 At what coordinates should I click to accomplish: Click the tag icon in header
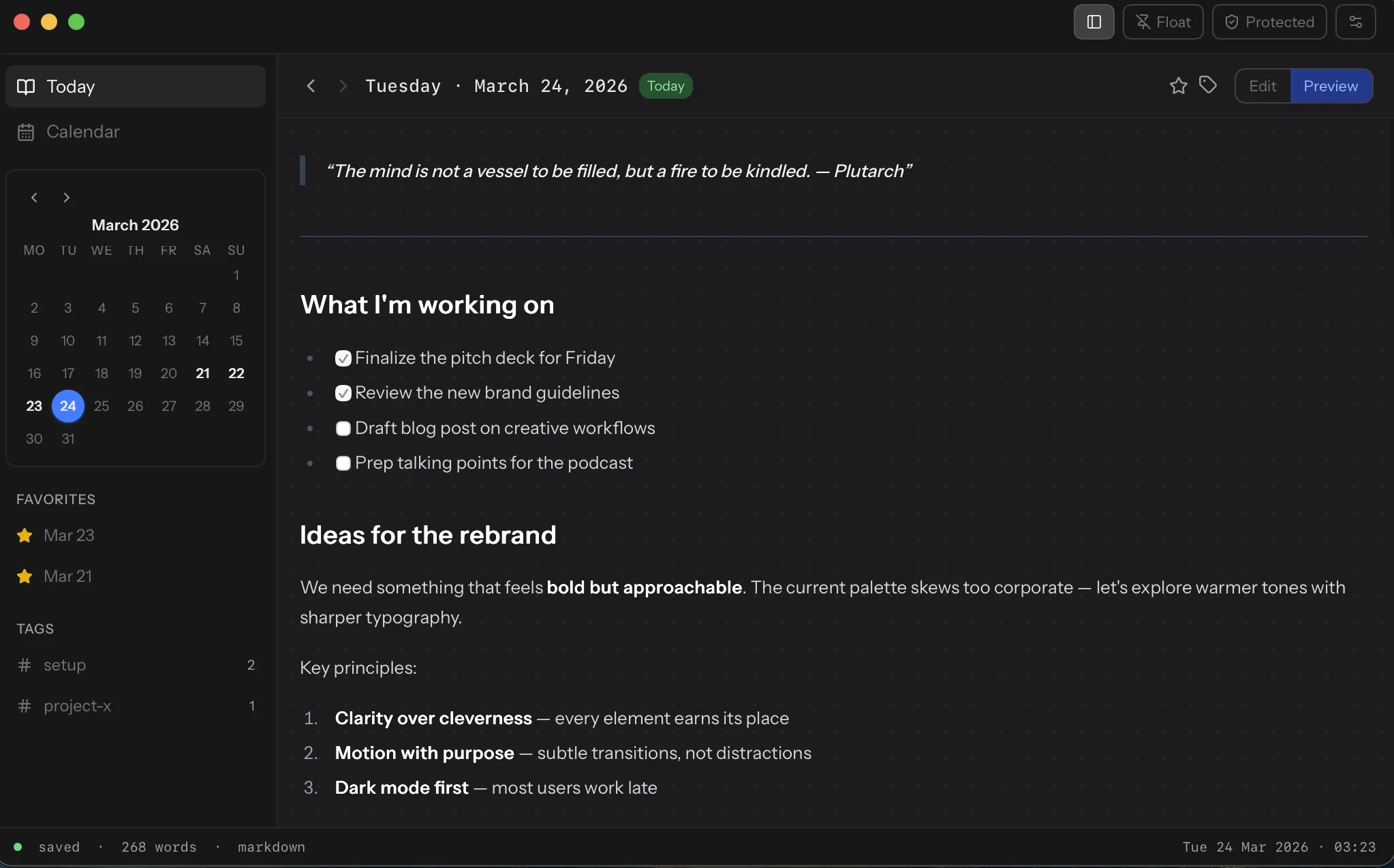[x=1208, y=85]
